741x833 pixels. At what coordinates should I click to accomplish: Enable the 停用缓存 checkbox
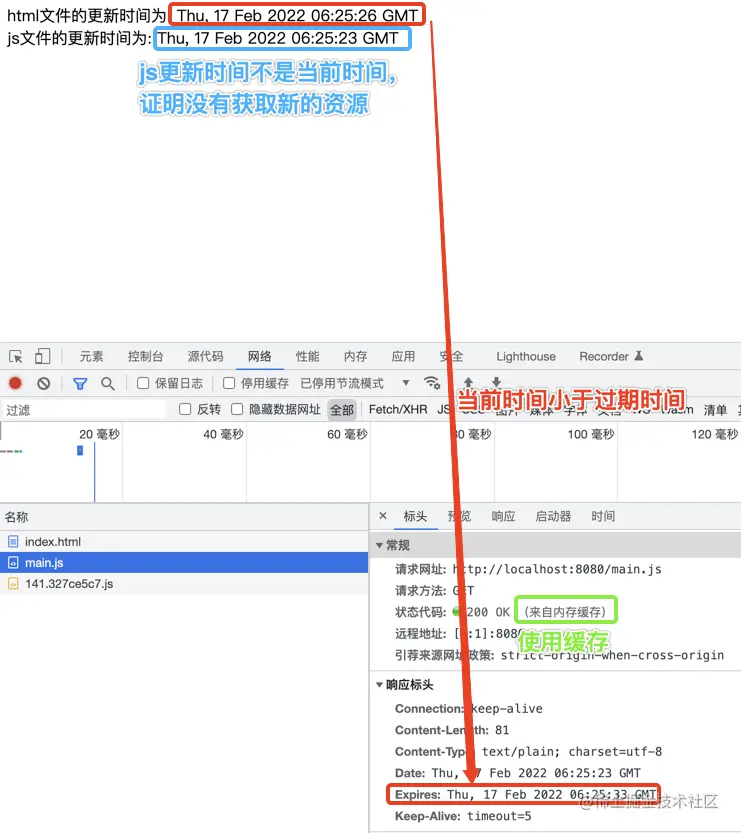click(229, 383)
